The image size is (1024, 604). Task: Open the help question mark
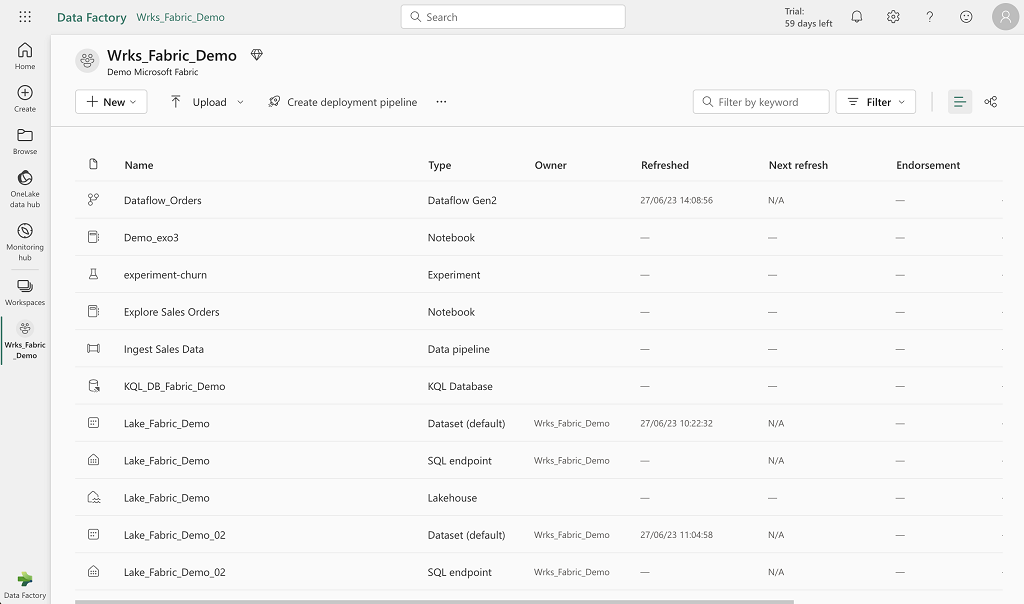click(930, 17)
